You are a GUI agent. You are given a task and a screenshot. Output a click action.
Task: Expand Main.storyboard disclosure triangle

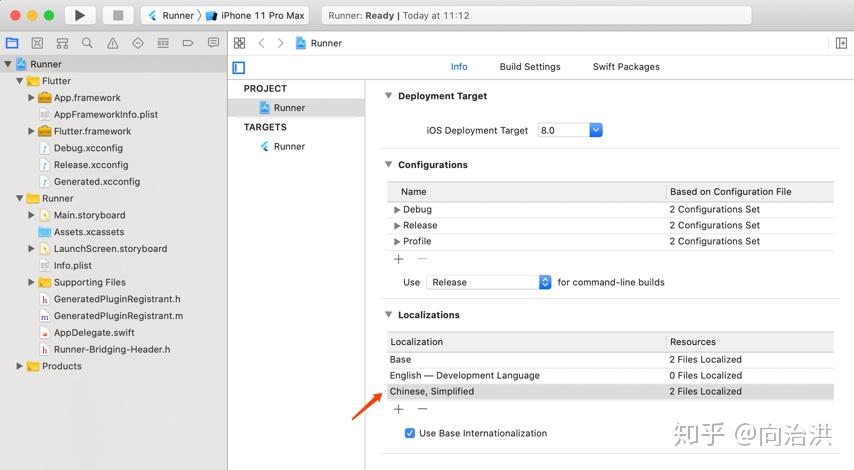[31, 215]
